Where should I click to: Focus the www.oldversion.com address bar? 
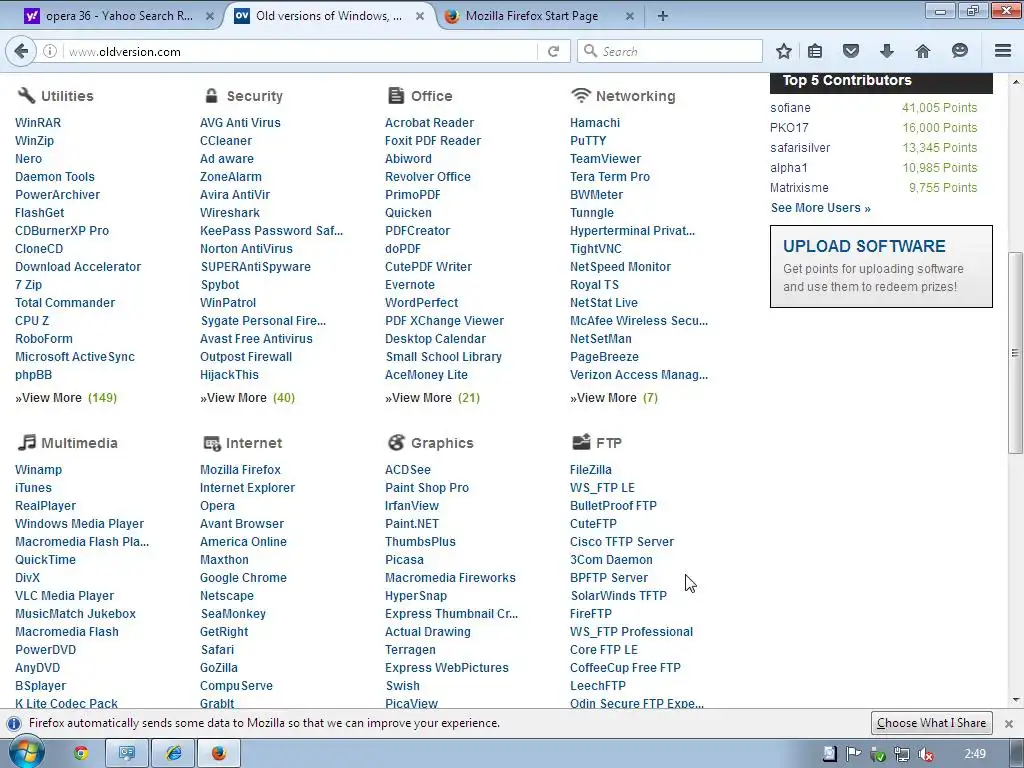pyautogui.click(x=300, y=52)
